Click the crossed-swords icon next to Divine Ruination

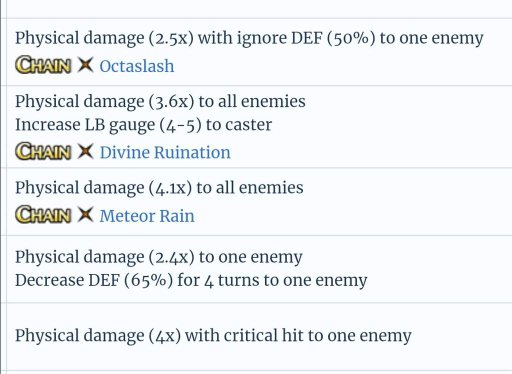(85, 151)
